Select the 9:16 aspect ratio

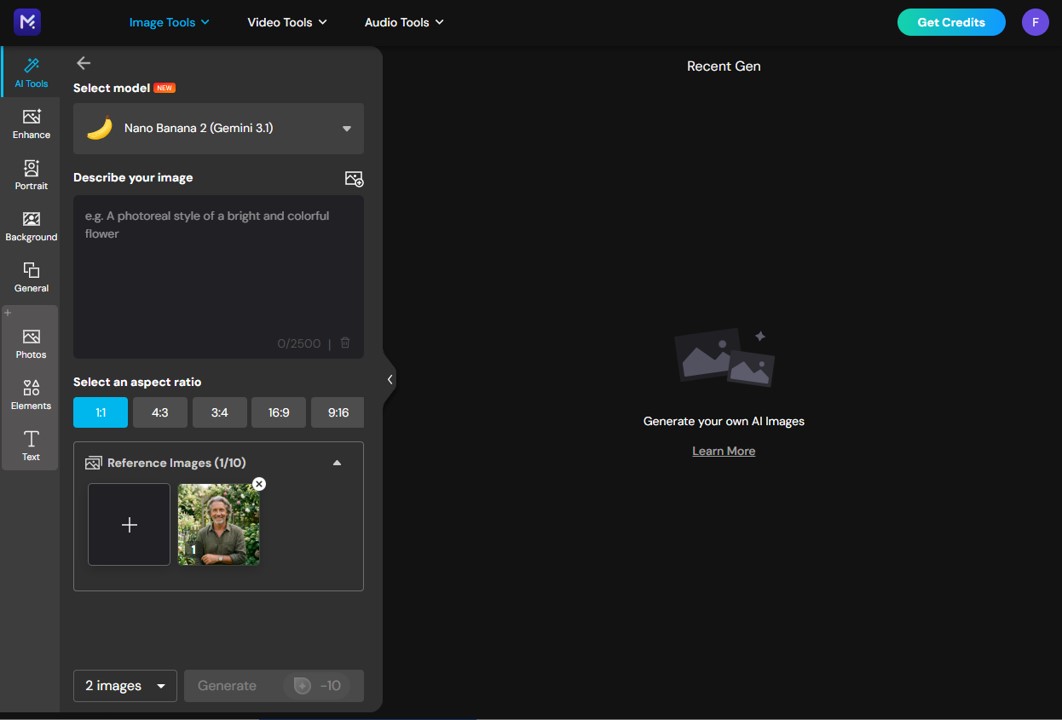(x=337, y=412)
